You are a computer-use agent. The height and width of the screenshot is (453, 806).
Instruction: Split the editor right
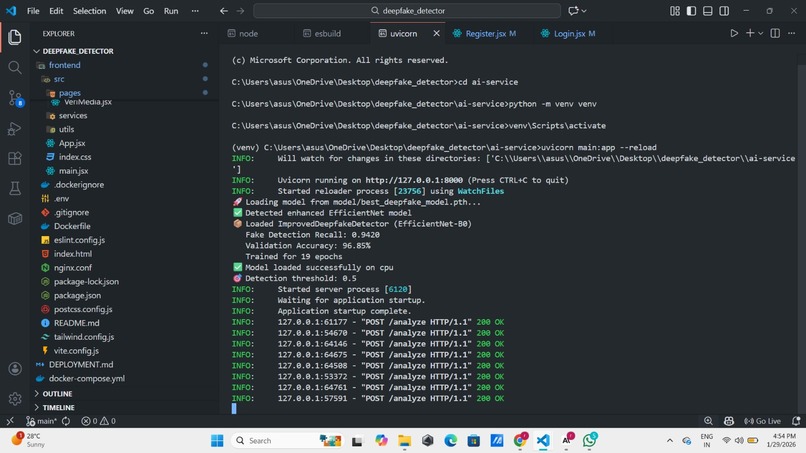(x=775, y=33)
